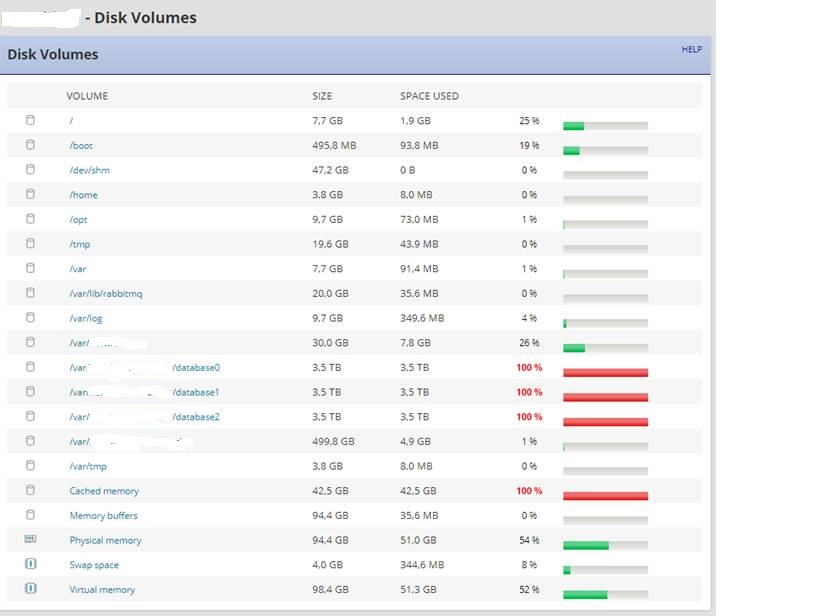Open the HELP link
The image size is (825, 616).
(x=691, y=49)
